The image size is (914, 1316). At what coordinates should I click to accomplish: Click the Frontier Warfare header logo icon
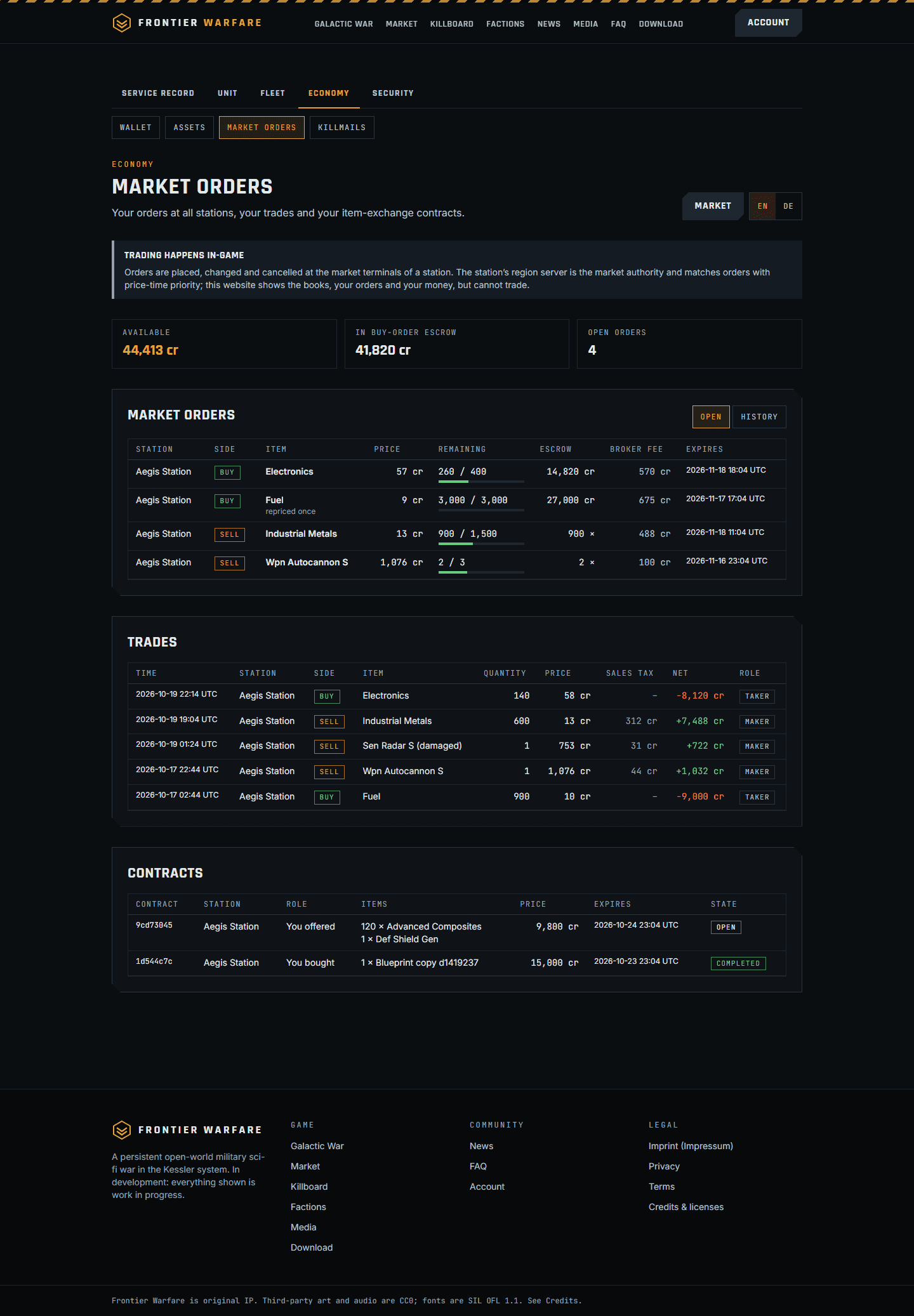(121, 23)
